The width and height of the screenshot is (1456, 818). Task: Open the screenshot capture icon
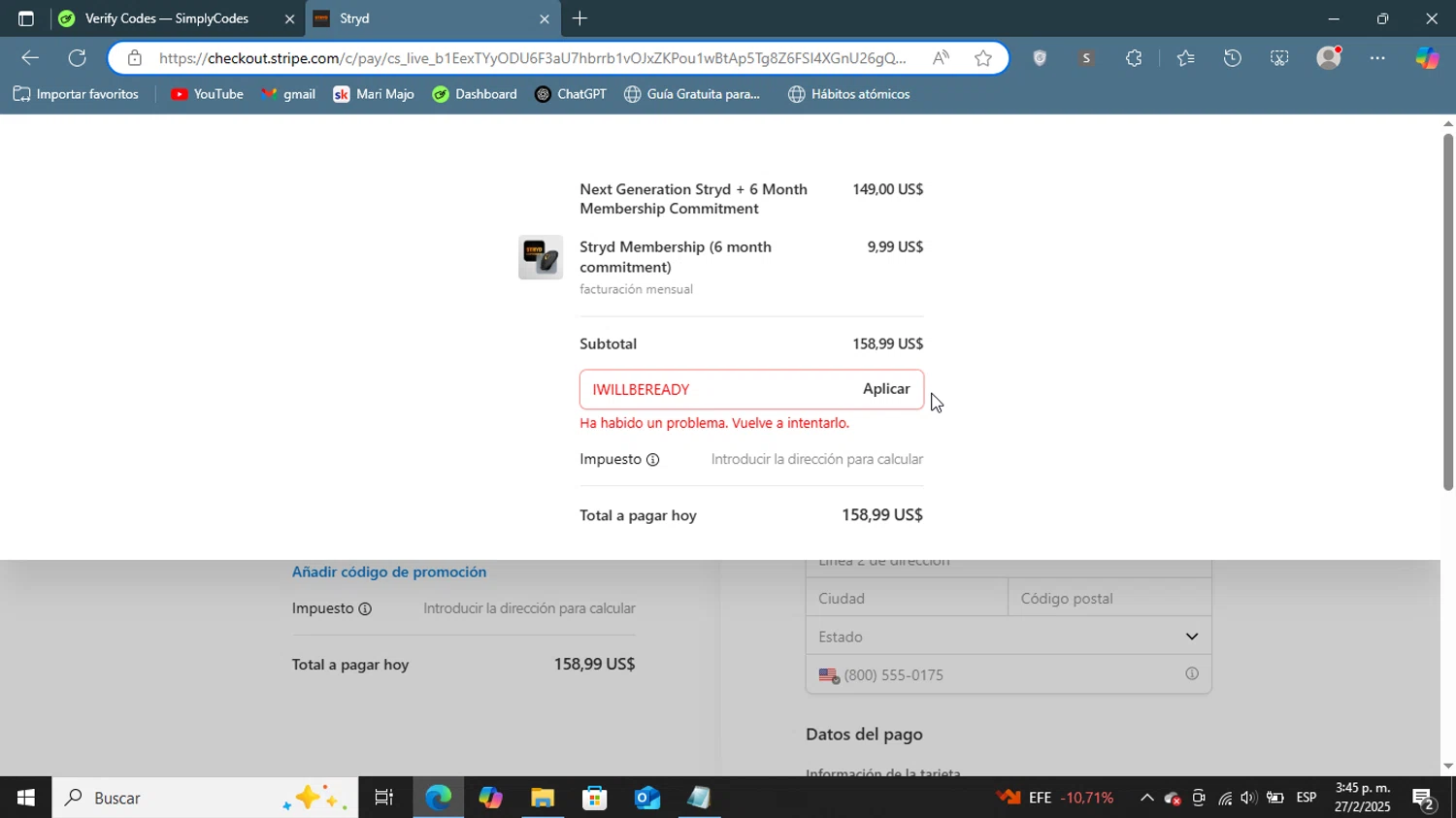(x=1279, y=58)
